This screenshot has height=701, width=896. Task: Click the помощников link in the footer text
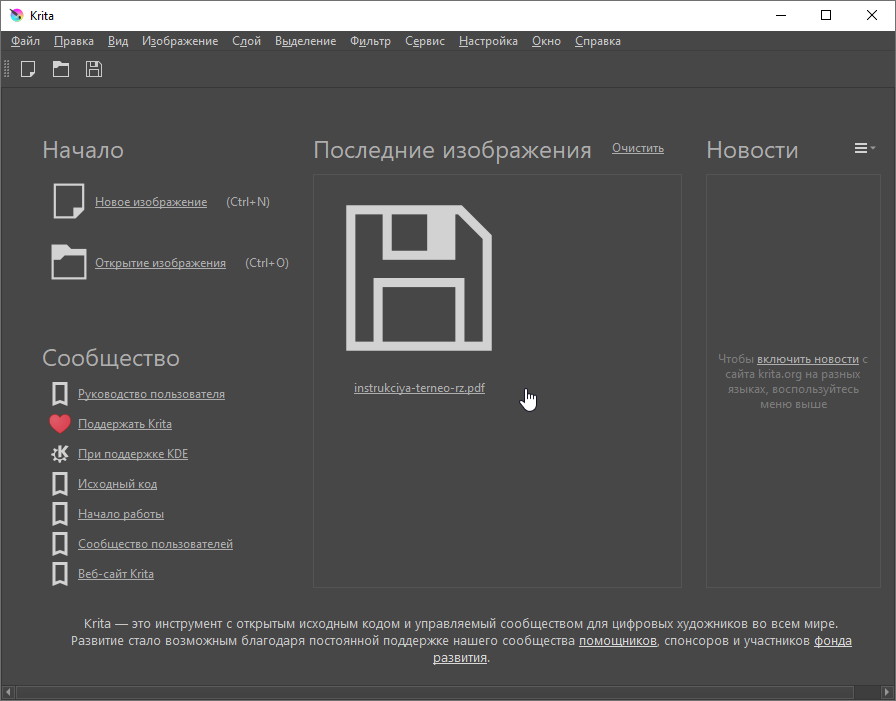coord(617,641)
